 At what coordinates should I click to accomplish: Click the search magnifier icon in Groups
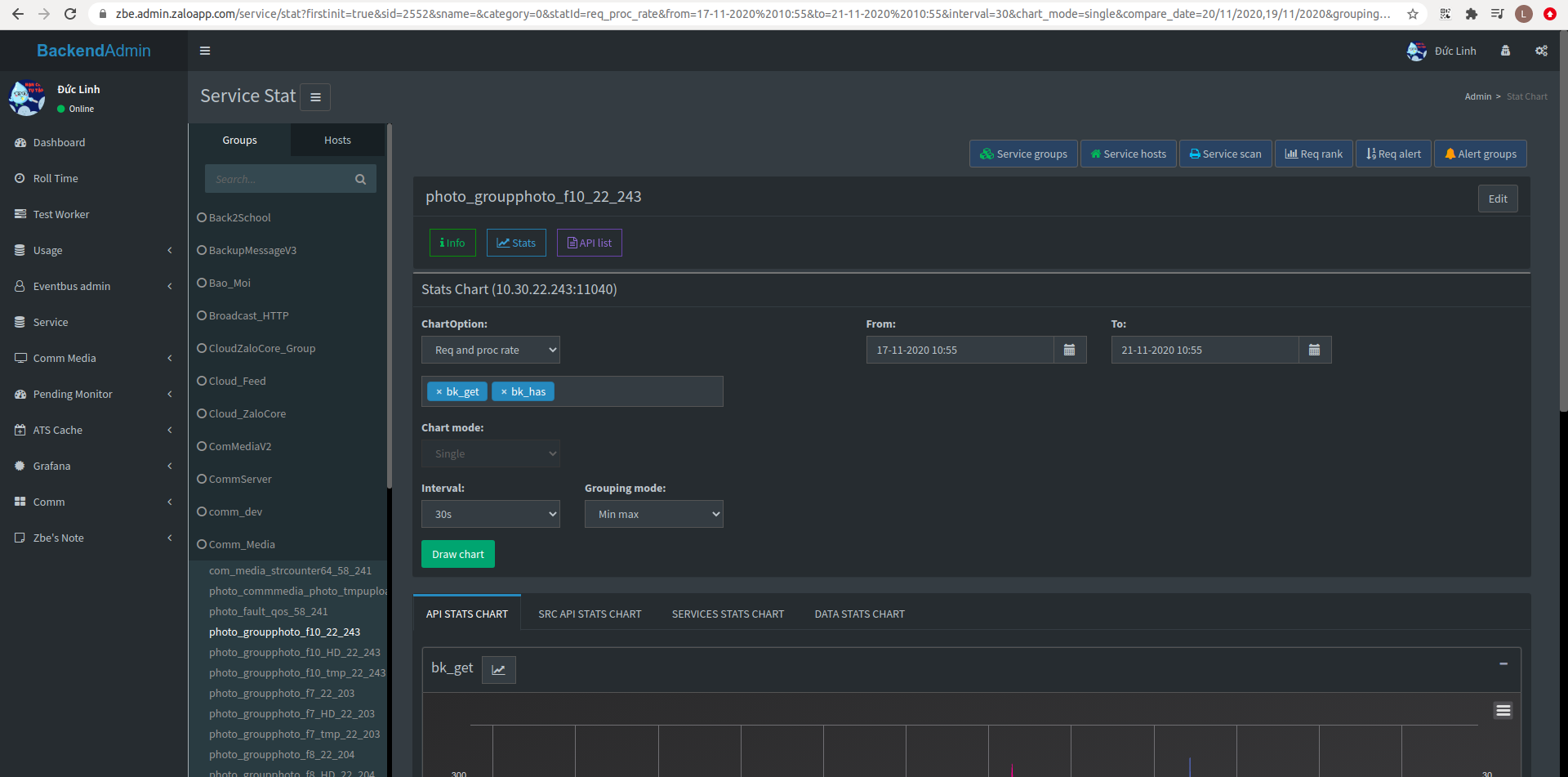pos(360,179)
